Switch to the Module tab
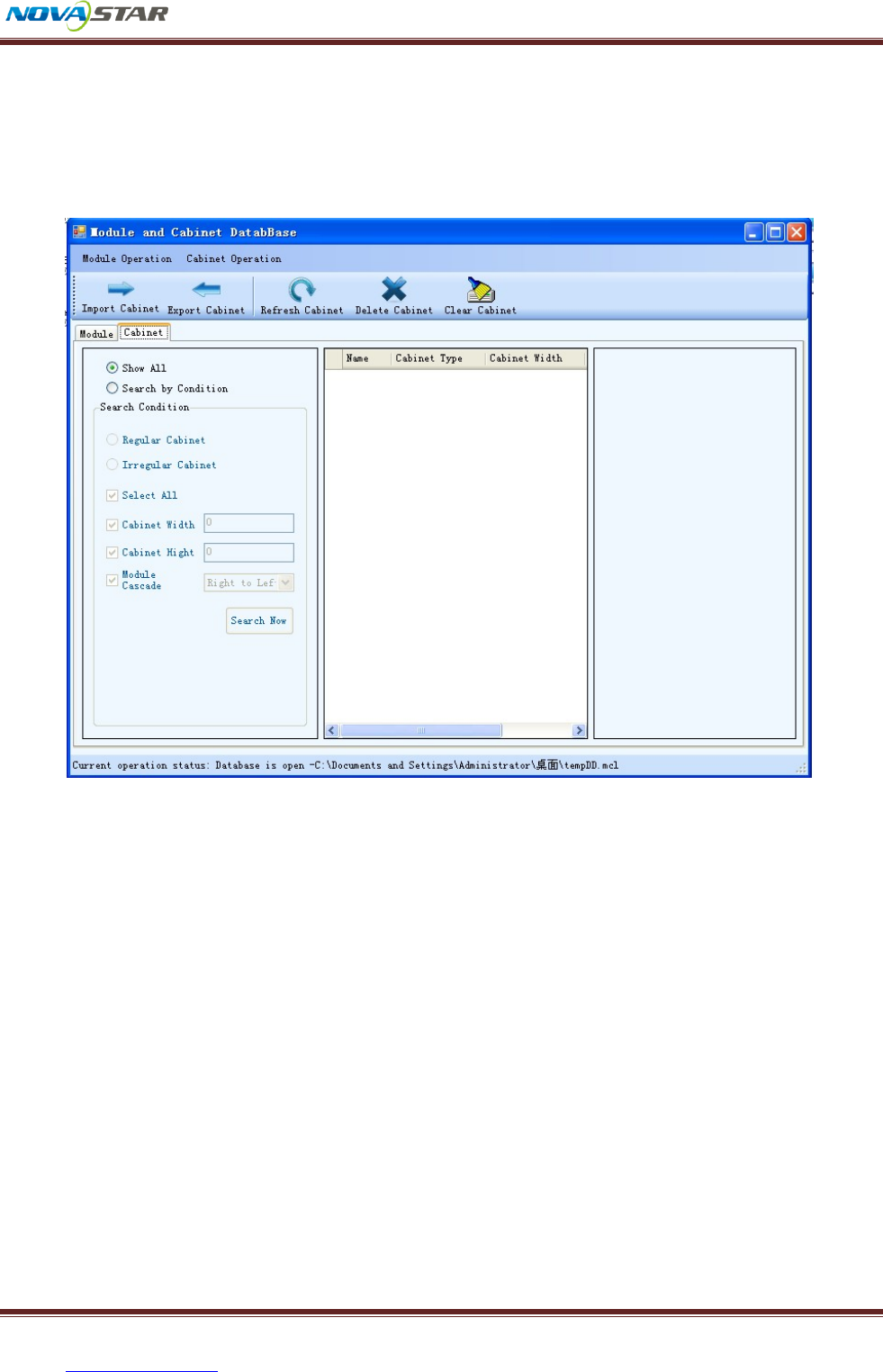883x1372 pixels. [96, 333]
